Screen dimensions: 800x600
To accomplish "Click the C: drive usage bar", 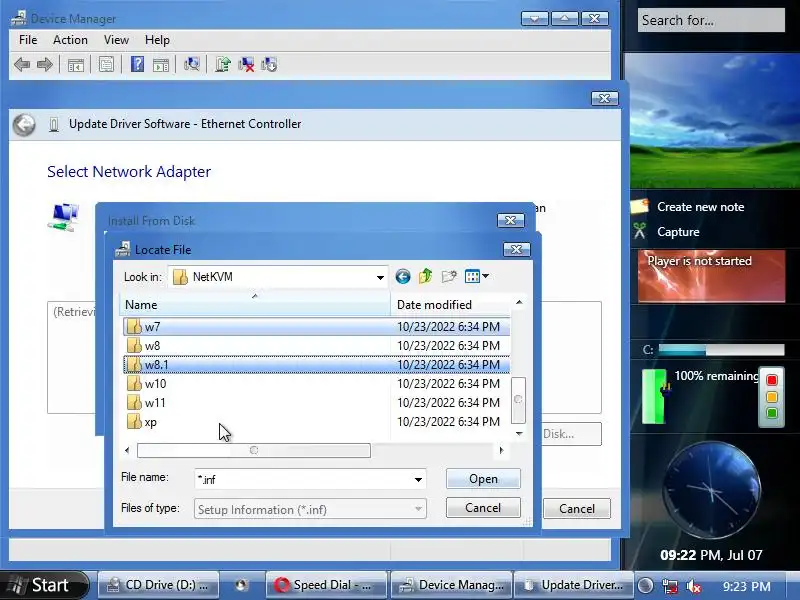I will coord(721,349).
